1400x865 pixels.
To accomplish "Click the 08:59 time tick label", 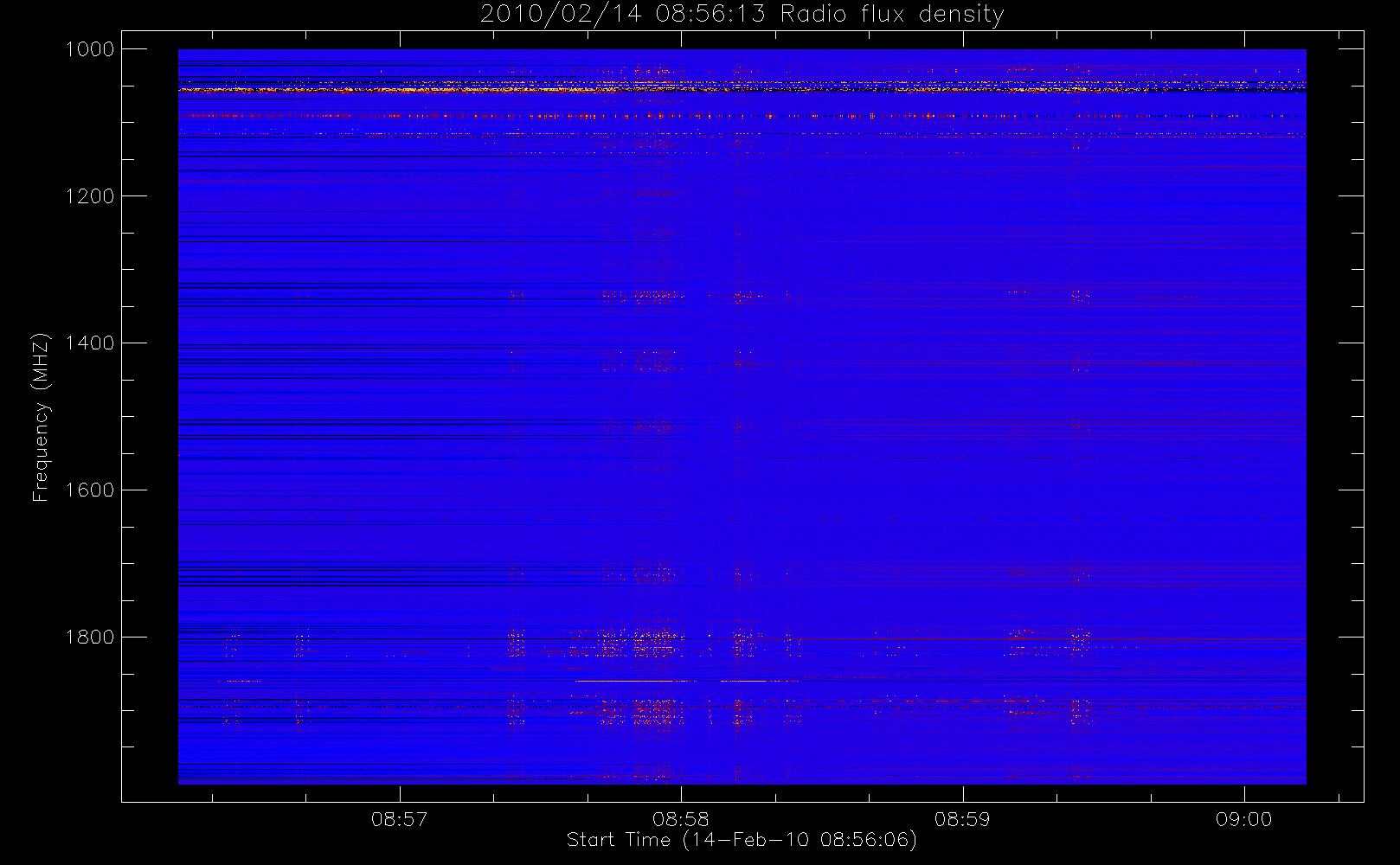I will pos(962,819).
